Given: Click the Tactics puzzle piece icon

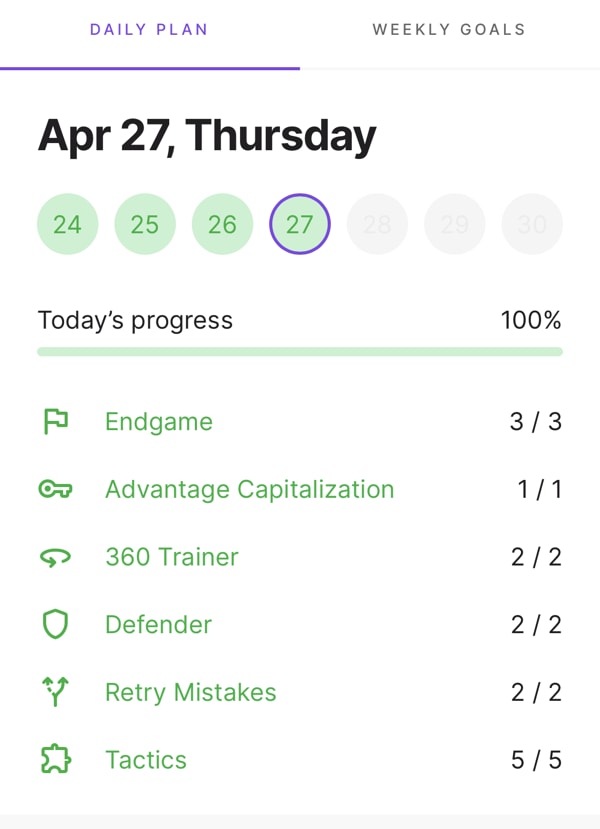Looking at the screenshot, I should click(x=56, y=760).
